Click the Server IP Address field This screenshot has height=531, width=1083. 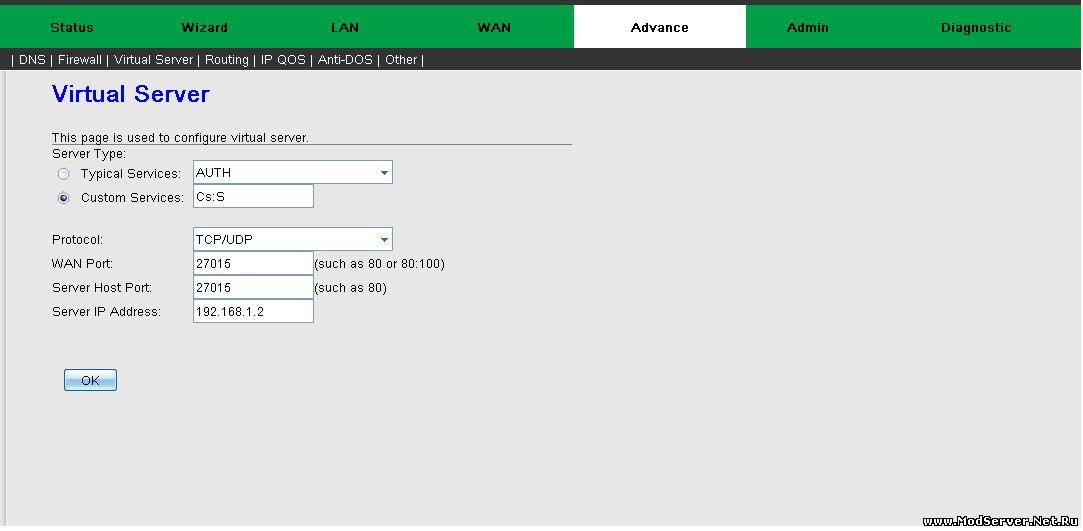coord(253,311)
